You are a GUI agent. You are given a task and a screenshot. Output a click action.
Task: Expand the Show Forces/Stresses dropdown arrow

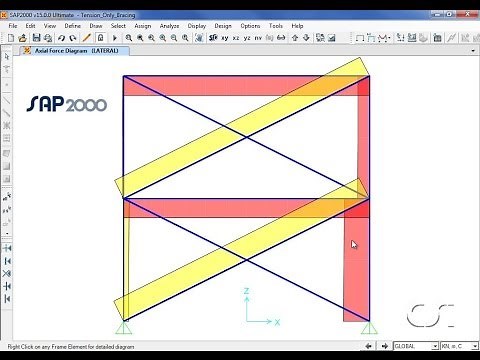point(389,38)
